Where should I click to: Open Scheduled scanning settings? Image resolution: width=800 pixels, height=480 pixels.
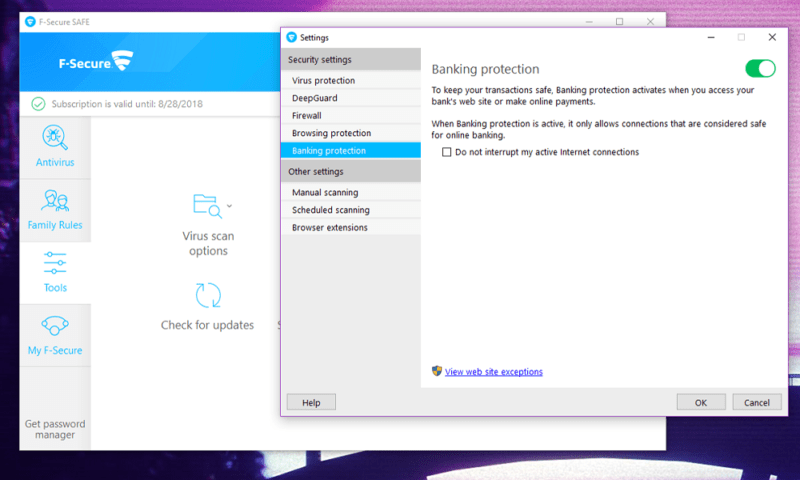point(330,210)
